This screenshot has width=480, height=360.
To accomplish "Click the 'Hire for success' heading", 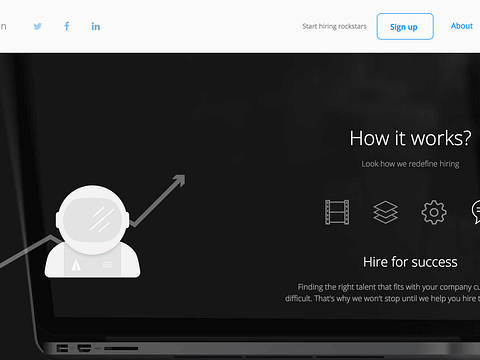I will coord(410,262).
